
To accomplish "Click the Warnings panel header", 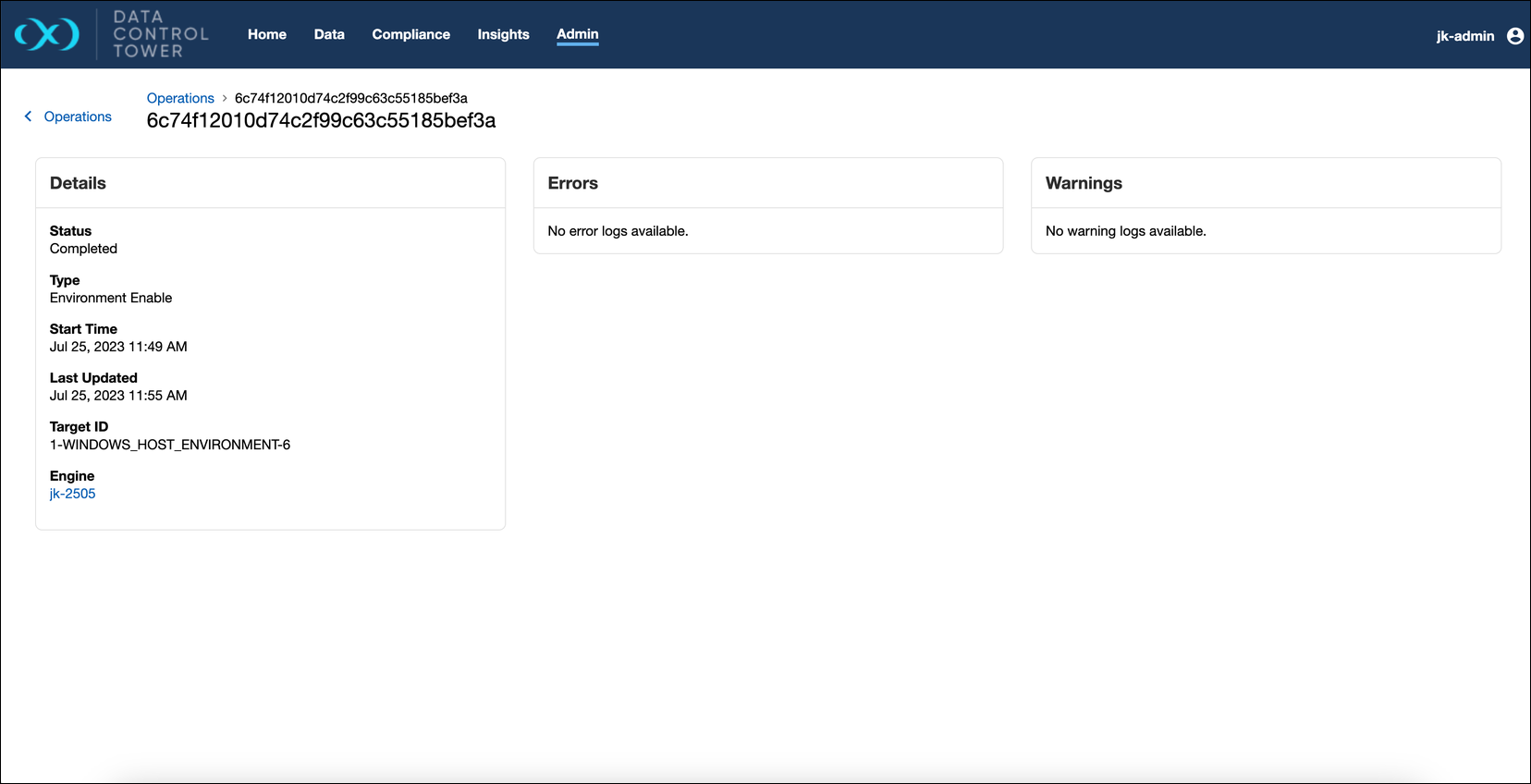I will click(1084, 183).
